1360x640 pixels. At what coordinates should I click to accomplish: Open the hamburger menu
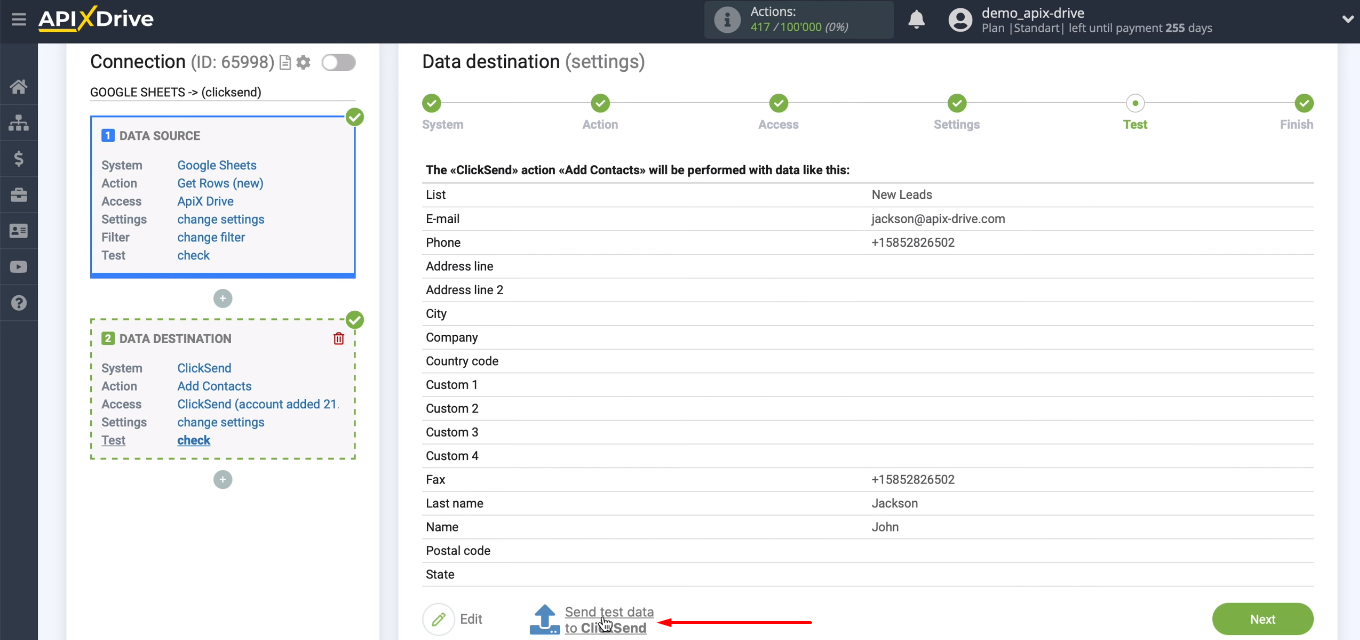coord(18,19)
